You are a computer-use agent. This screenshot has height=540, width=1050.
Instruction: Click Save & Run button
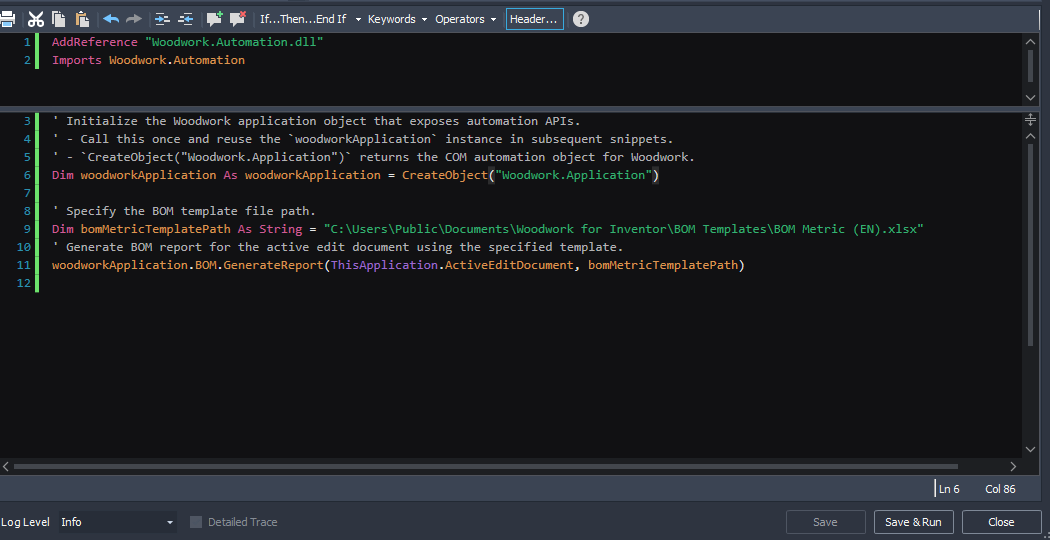tap(913, 522)
